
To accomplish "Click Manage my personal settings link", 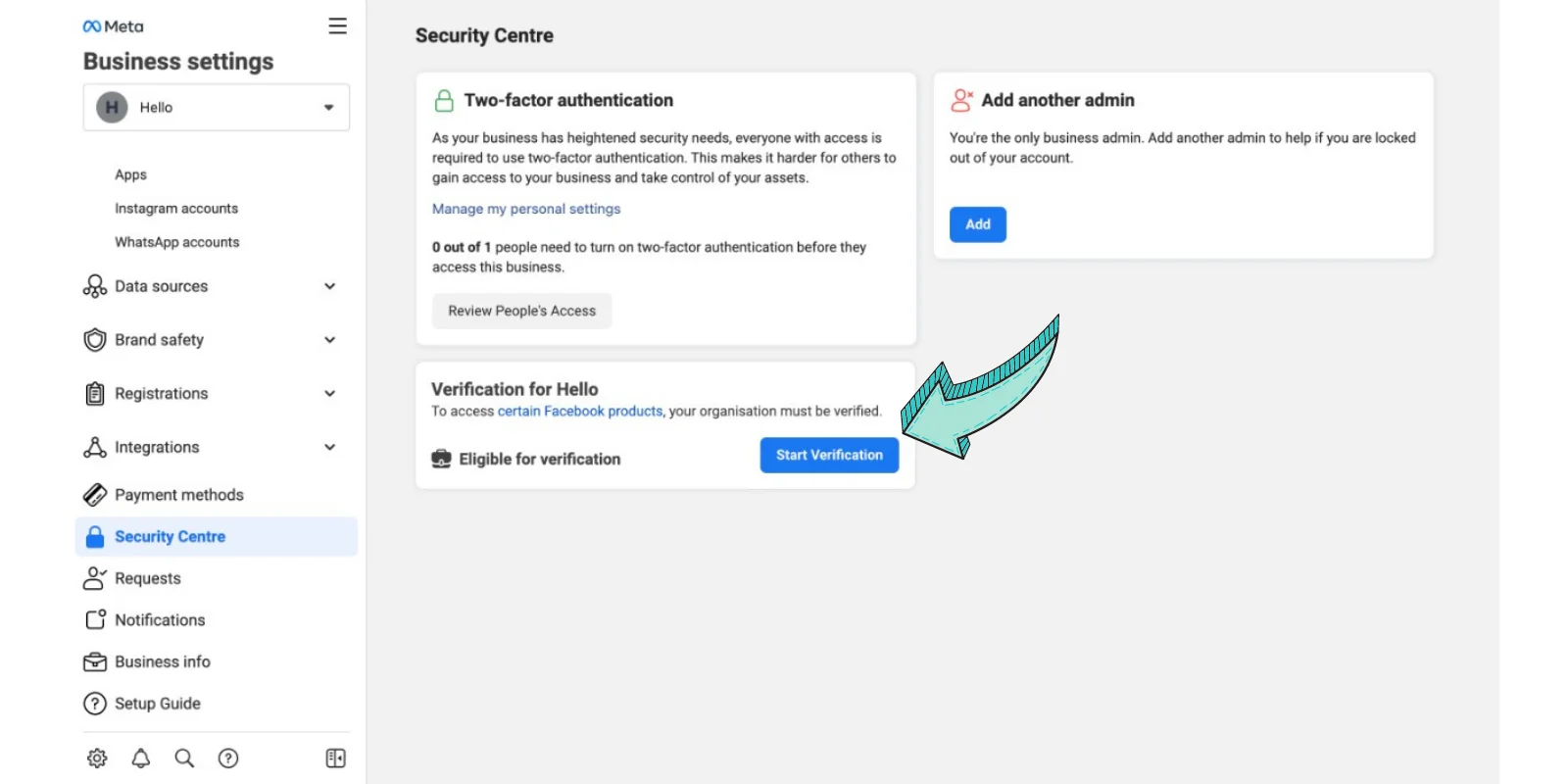I will [526, 209].
